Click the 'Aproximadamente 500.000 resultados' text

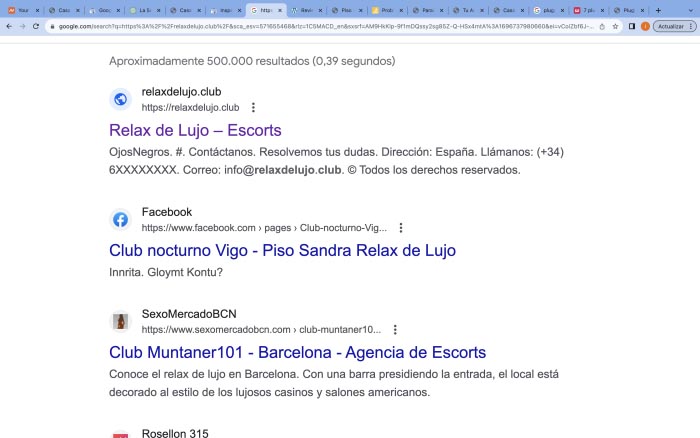click(252, 61)
